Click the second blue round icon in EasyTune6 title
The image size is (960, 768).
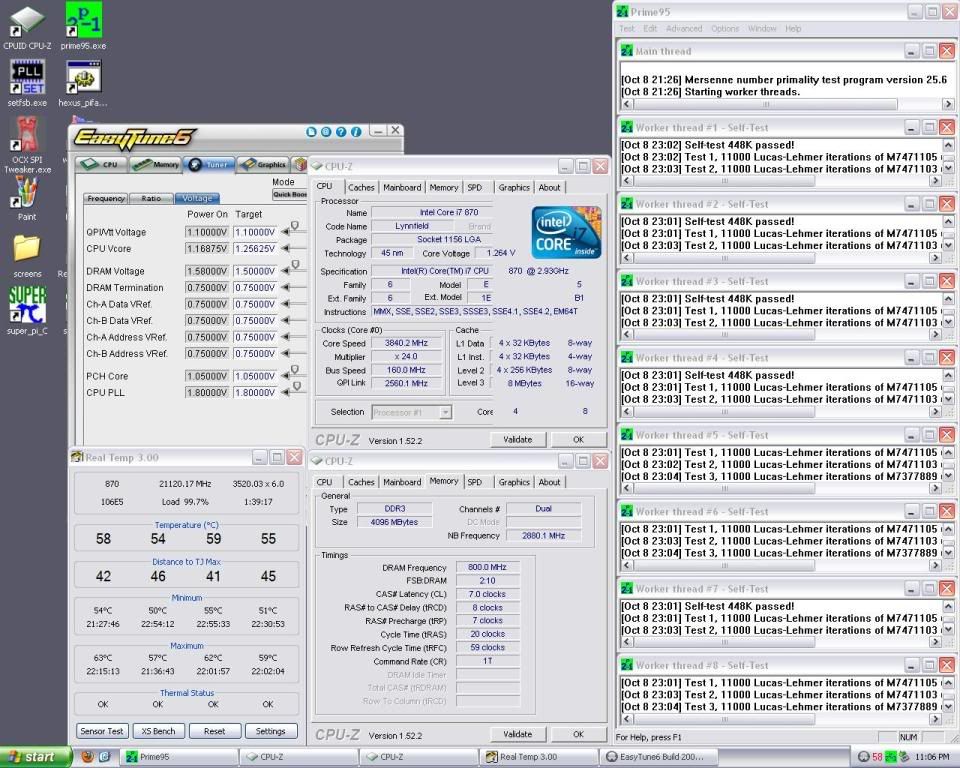326,132
